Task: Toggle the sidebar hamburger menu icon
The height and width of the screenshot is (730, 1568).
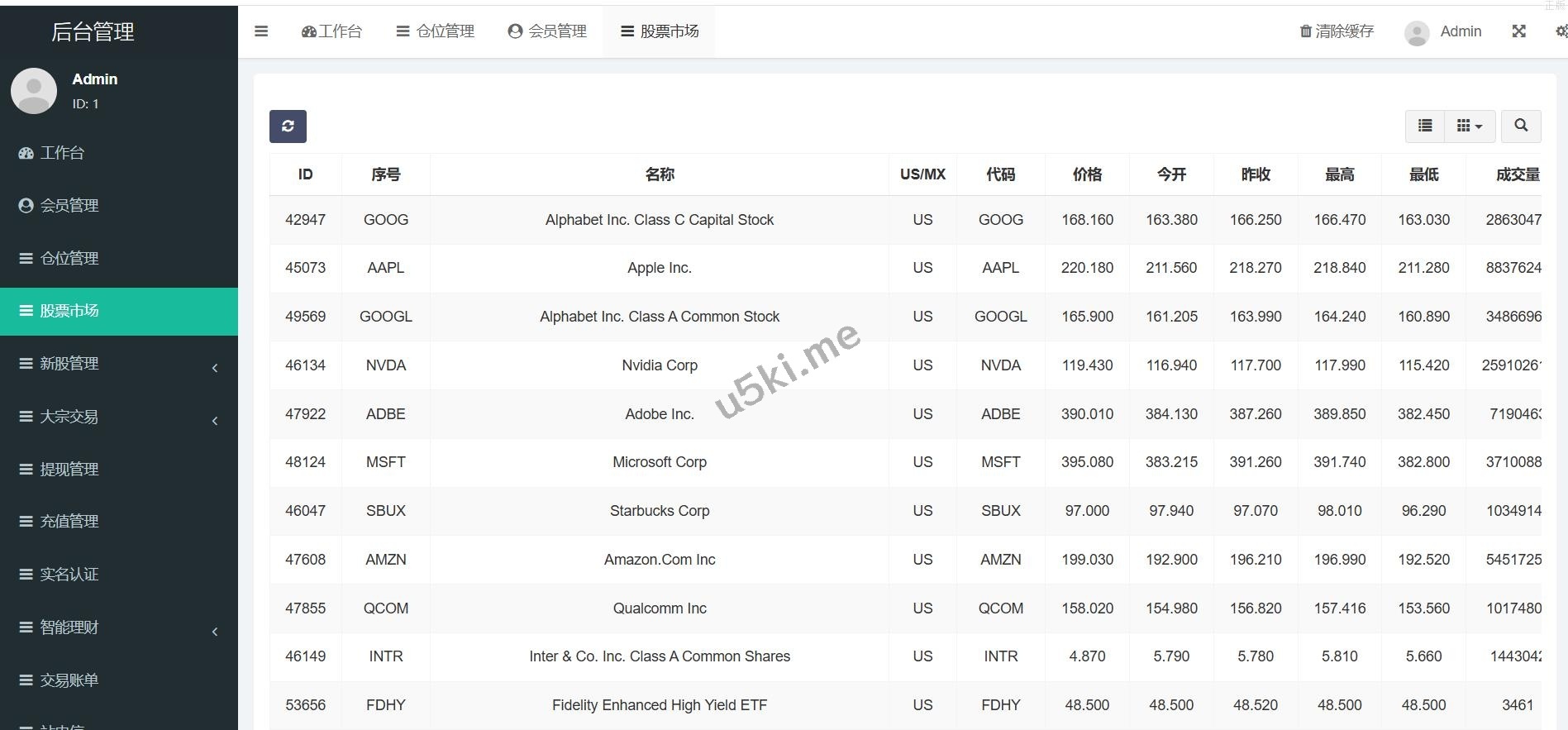Action: click(261, 31)
